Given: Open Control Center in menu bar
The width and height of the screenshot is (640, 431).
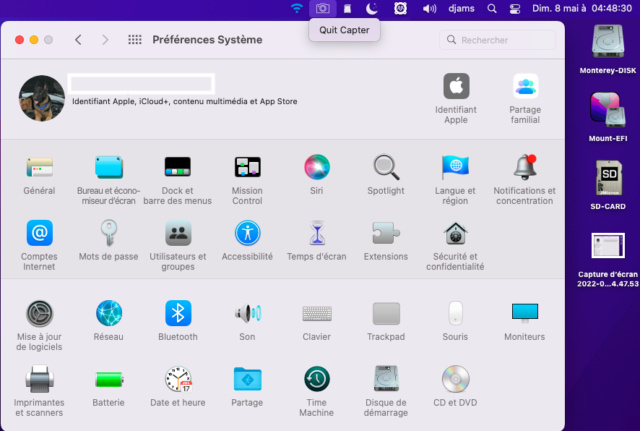Looking at the screenshot, I should tap(515, 9).
